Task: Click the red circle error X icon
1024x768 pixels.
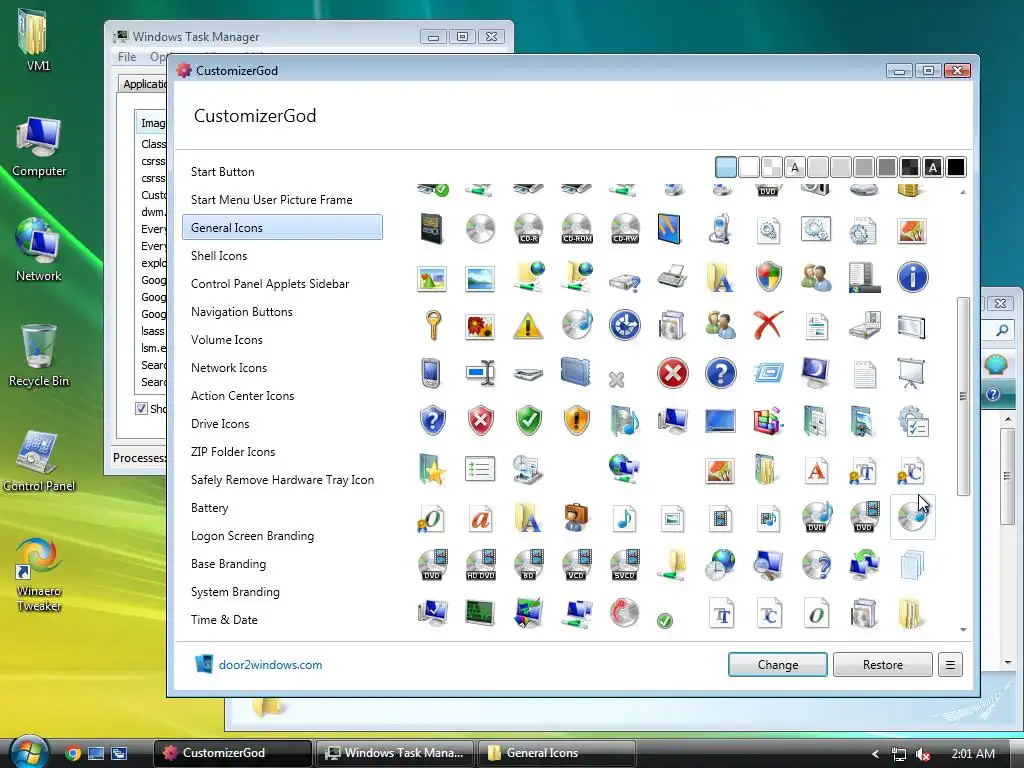Action: [x=673, y=374]
